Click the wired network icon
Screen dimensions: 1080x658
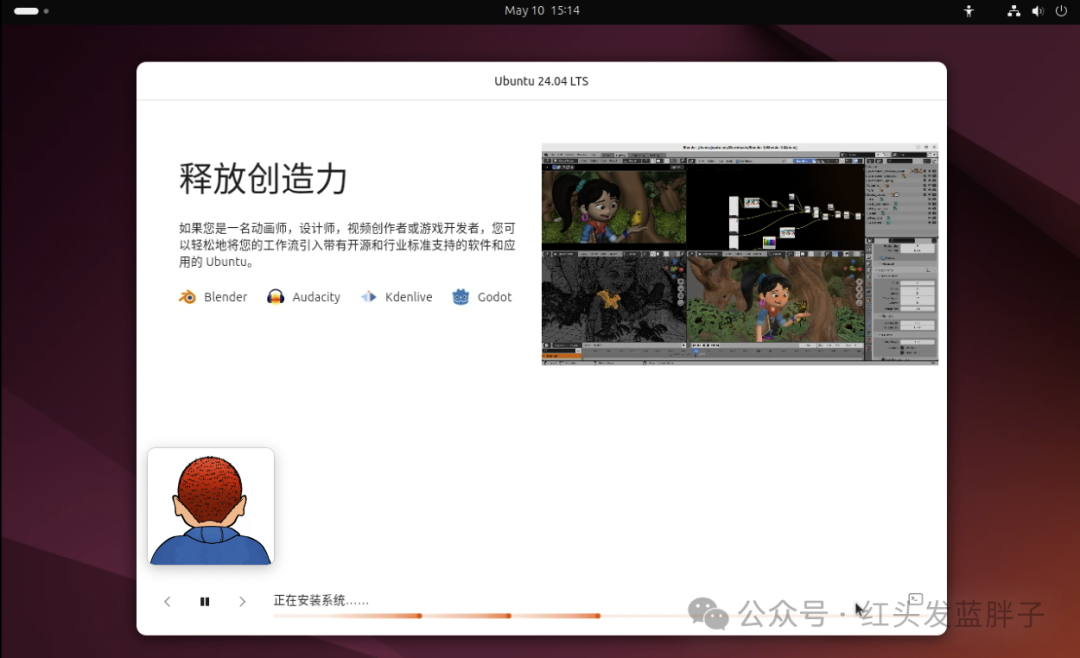point(1013,11)
